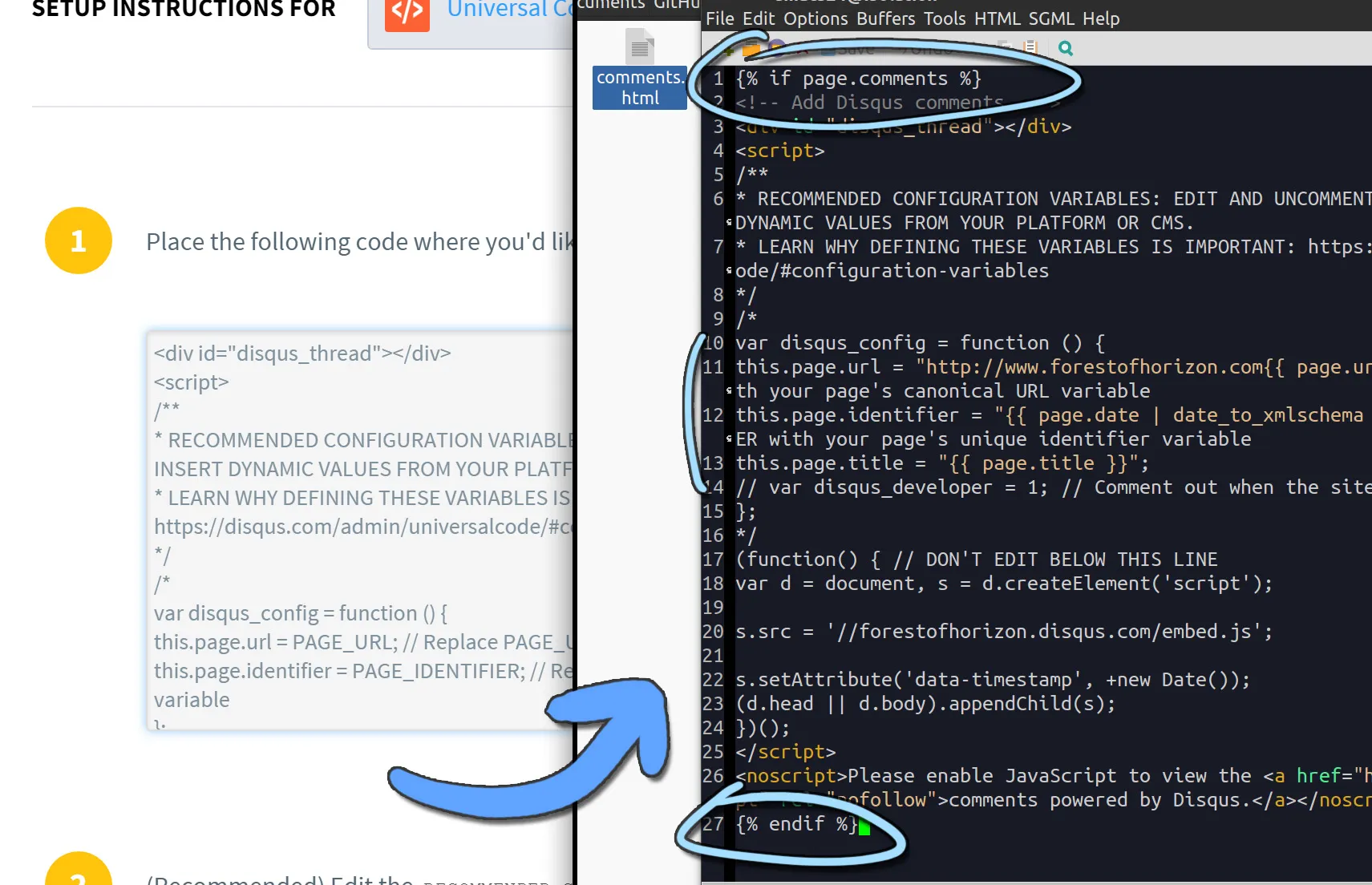The width and height of the screenshot is (1372, 885).
Task: Open the Universal Code link on Disqus page
Action: (510, 10)
